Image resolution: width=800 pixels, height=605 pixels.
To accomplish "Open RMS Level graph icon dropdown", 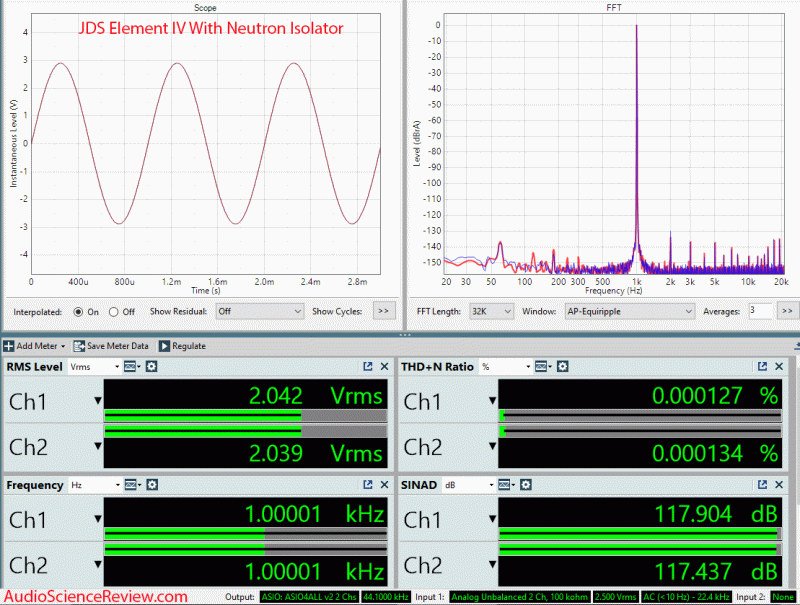I will click(x=132, y=366).
